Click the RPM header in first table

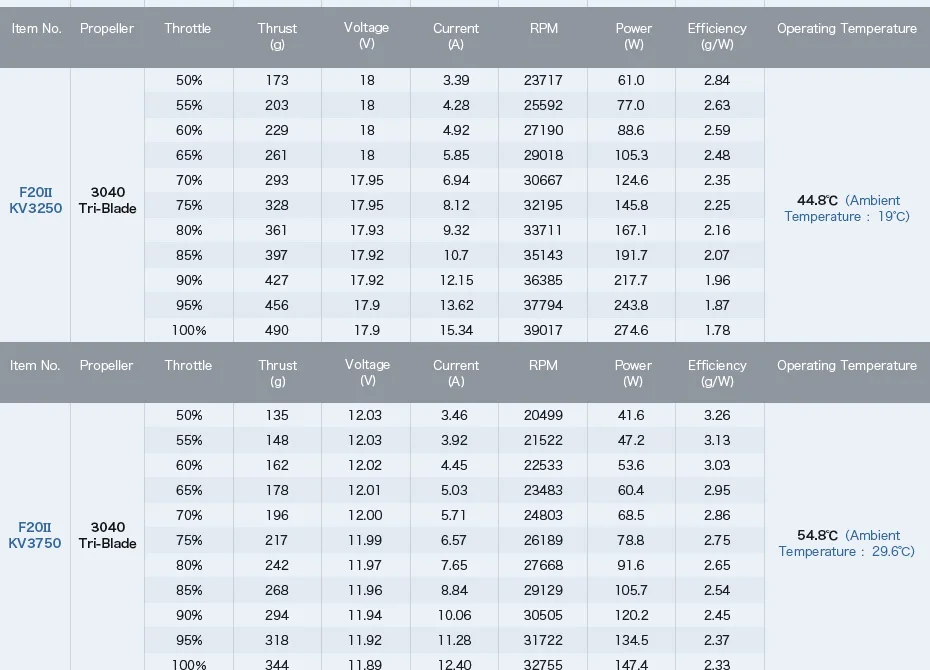point(543,28)
